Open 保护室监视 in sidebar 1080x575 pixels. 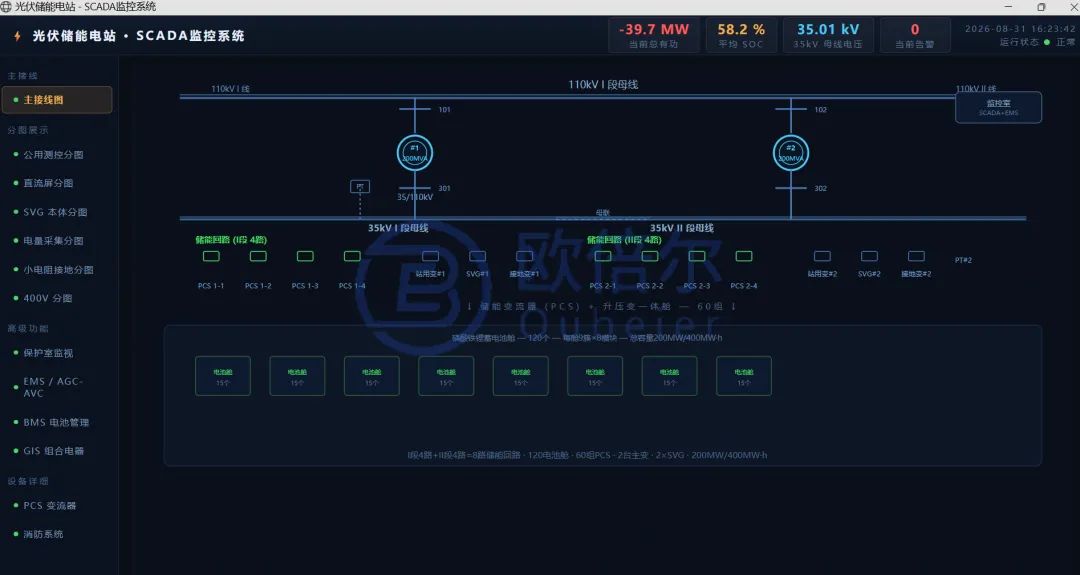[x=57, y=353]
